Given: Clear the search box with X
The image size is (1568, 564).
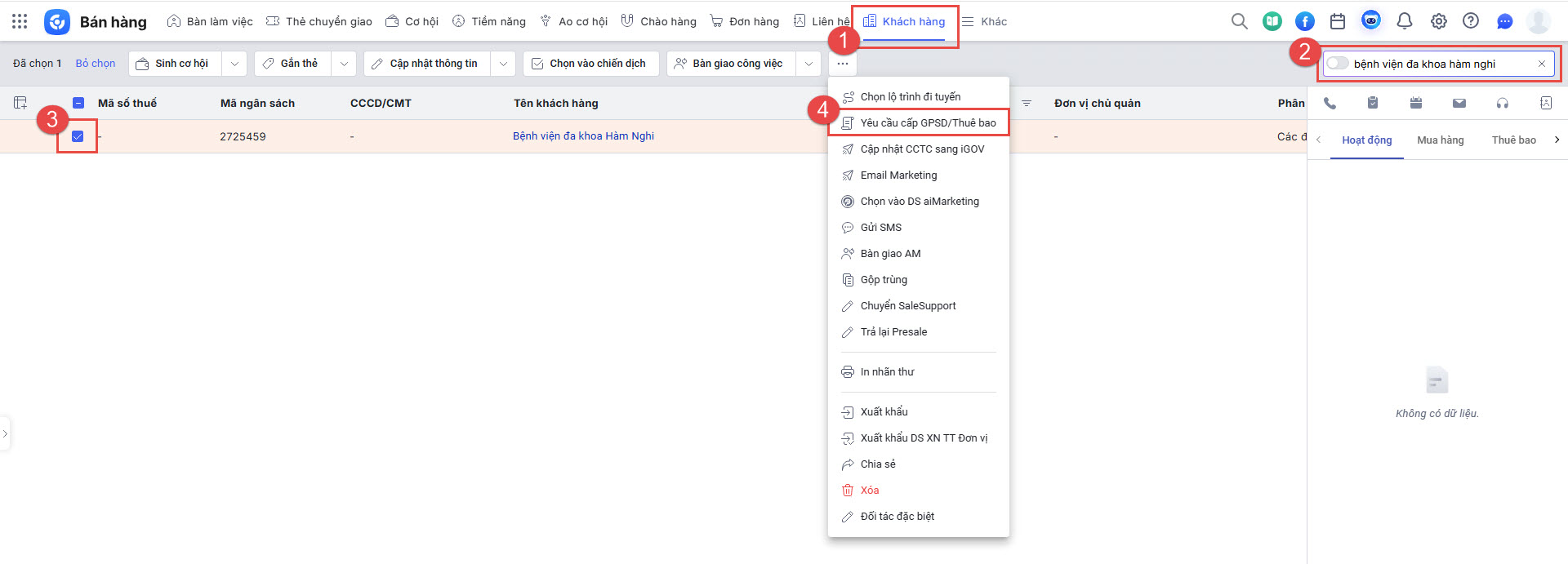Looking at the screenshot, I should 1542,64.
